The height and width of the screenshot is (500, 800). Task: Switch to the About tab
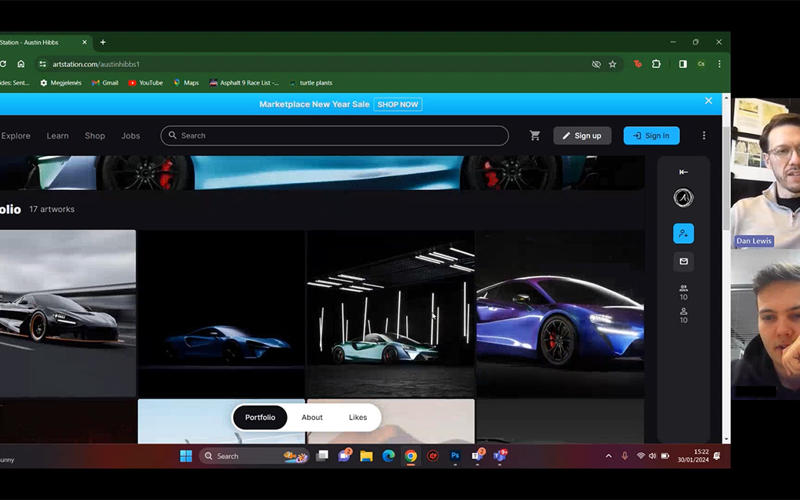coord(312,417)
